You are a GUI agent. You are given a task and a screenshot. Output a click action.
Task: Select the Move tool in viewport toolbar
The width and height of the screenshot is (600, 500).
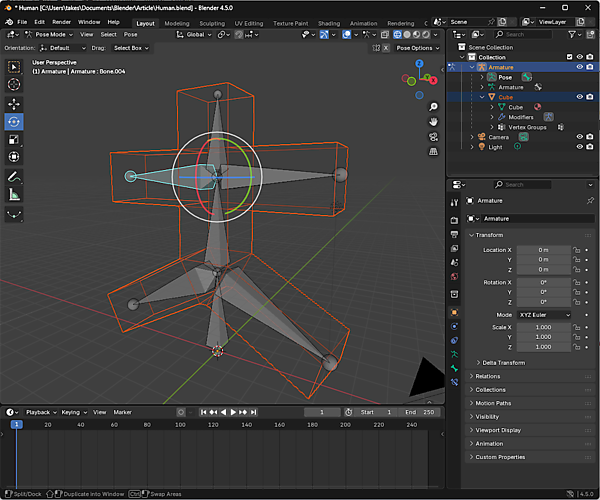[x=14, y=103]
